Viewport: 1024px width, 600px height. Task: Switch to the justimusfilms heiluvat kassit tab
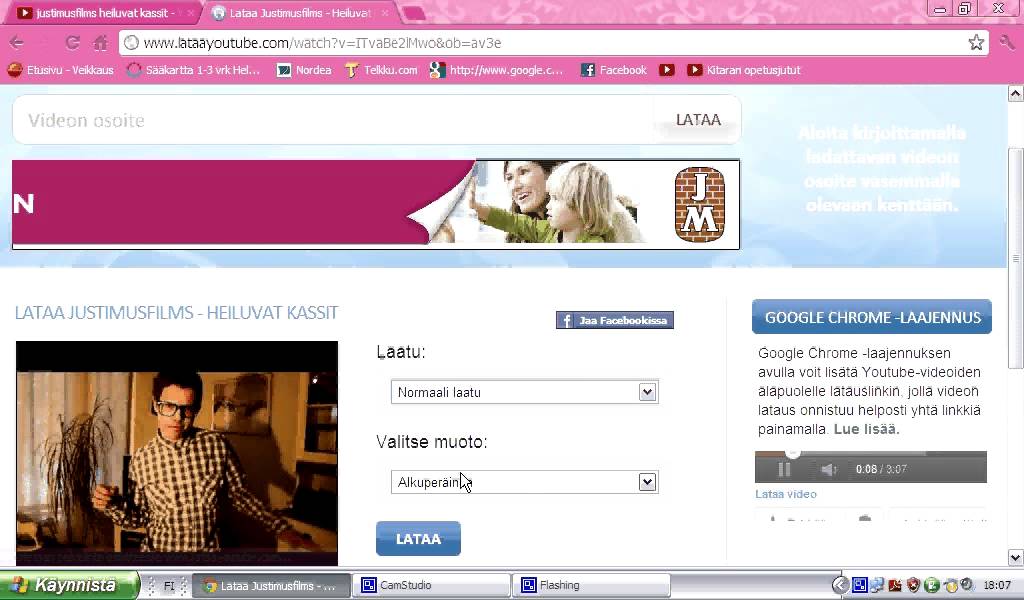pos(102,13)
